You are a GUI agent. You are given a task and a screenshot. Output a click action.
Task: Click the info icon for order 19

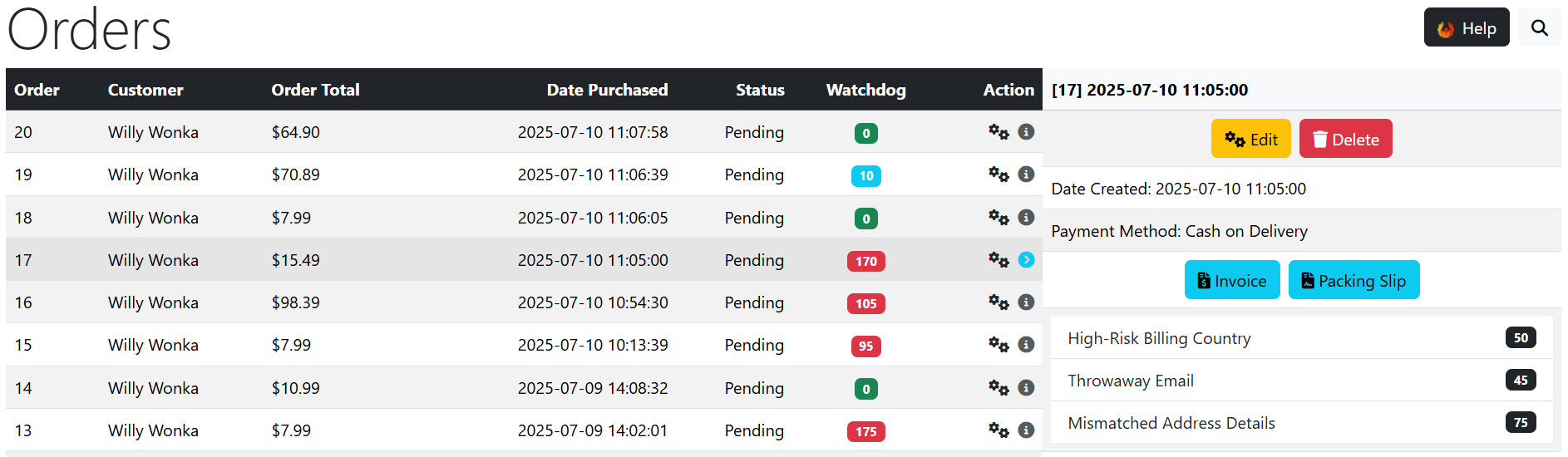coord(1026,174)
